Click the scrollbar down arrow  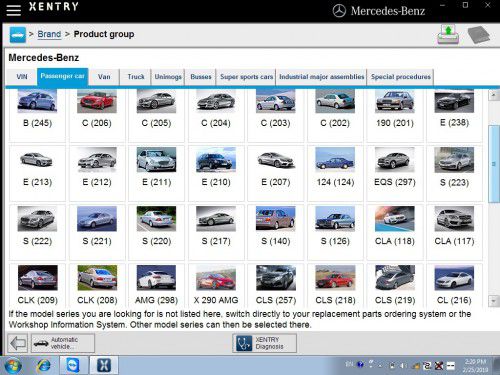pos(493,301)
